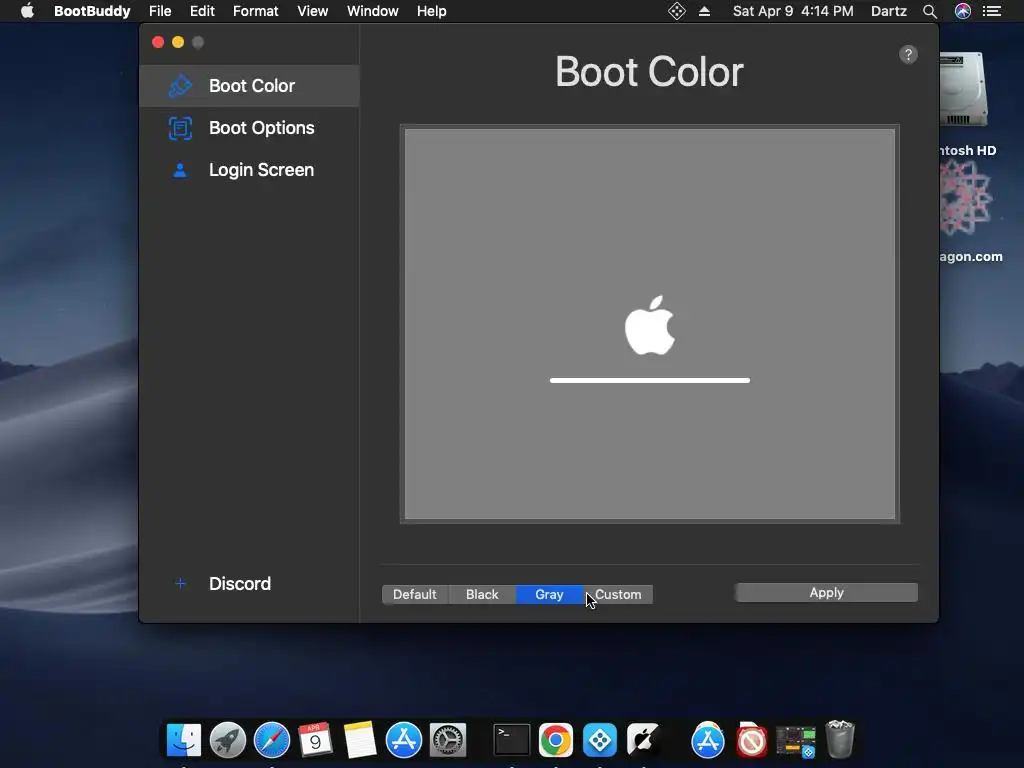The image size is (1024, 768).
Task: Open the App Store beside Notes in Dock
Action: (404, 740)
